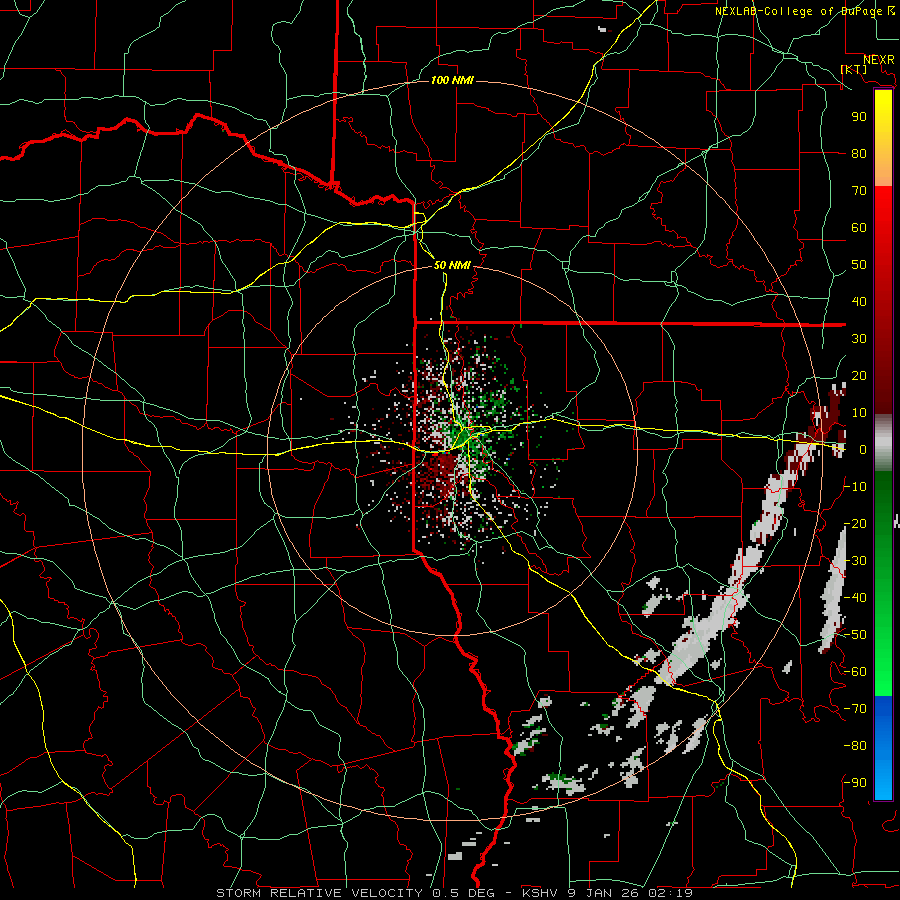
Task: Click the "-90" scale value
Action: pyautogui.click(x=857, y=783)
